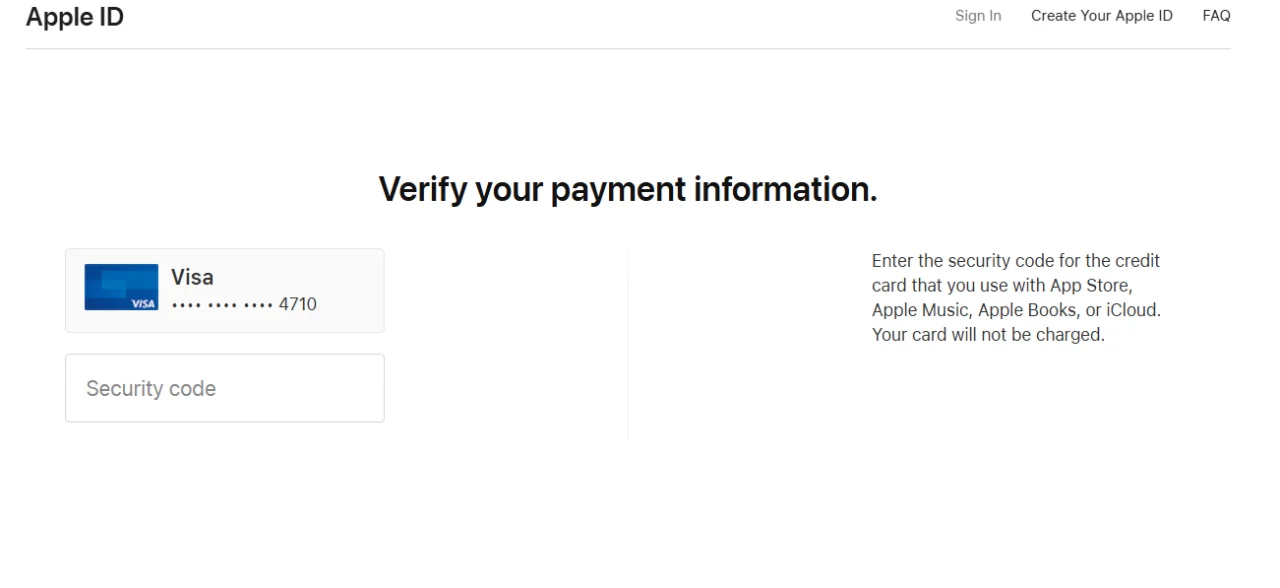Click the small VISA logo on card image

pyautogui.click(x=144, y=303)
